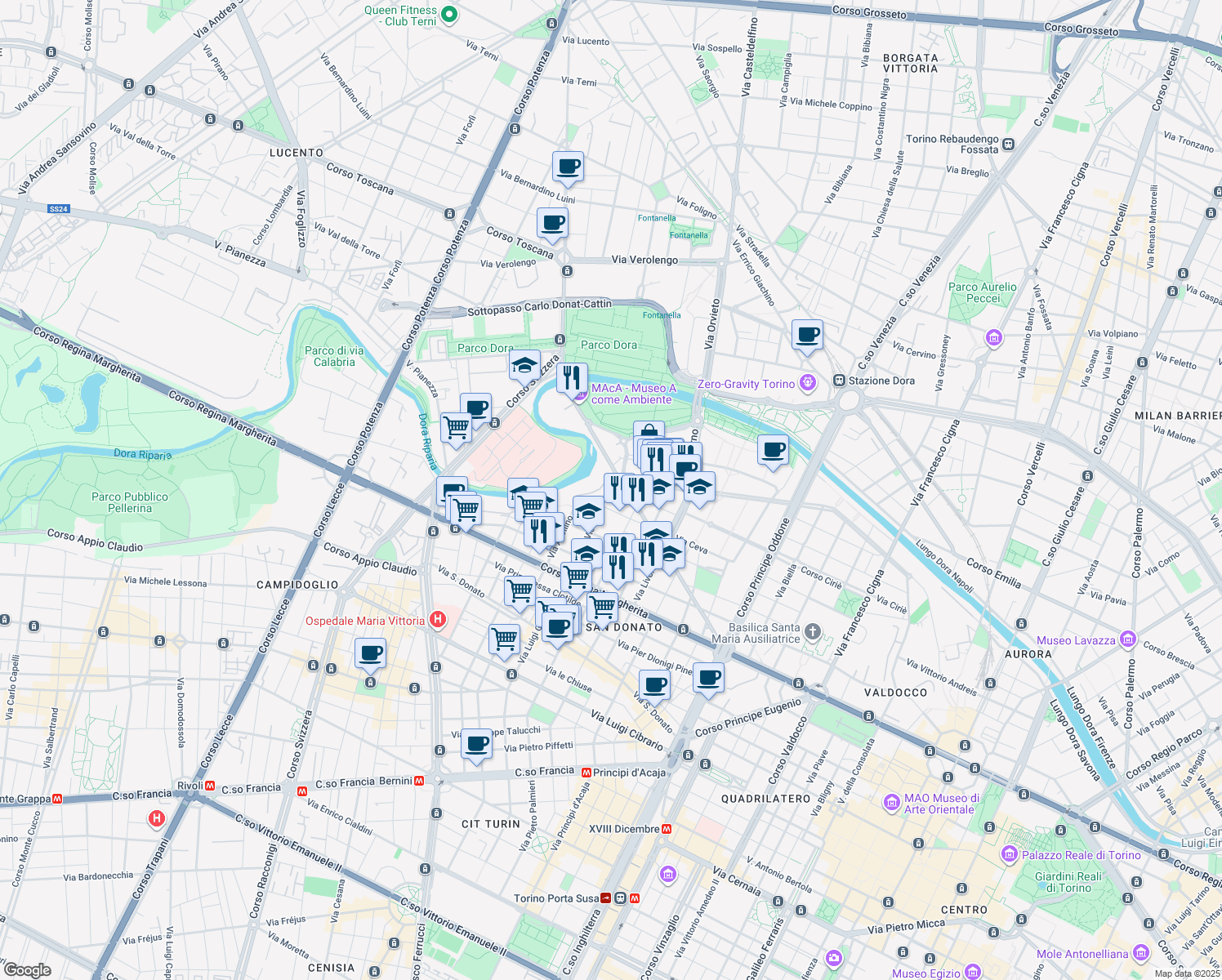Click the restaurant marker beside MAcA museum
The width and height of the screenshot is (1222, 980).
[572, 377]
